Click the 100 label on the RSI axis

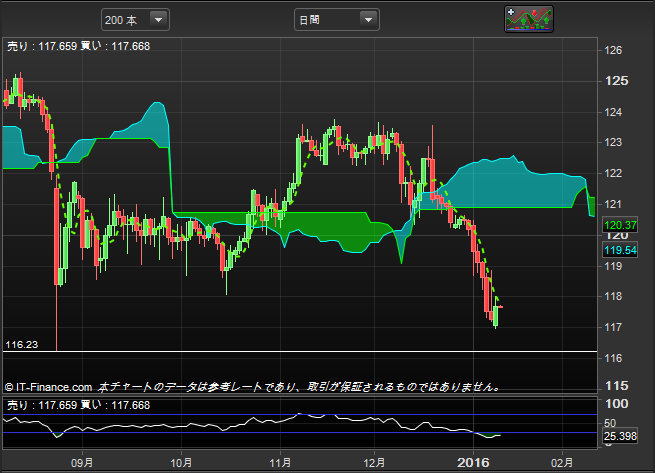pyautogui.click(x=617, y=404)
